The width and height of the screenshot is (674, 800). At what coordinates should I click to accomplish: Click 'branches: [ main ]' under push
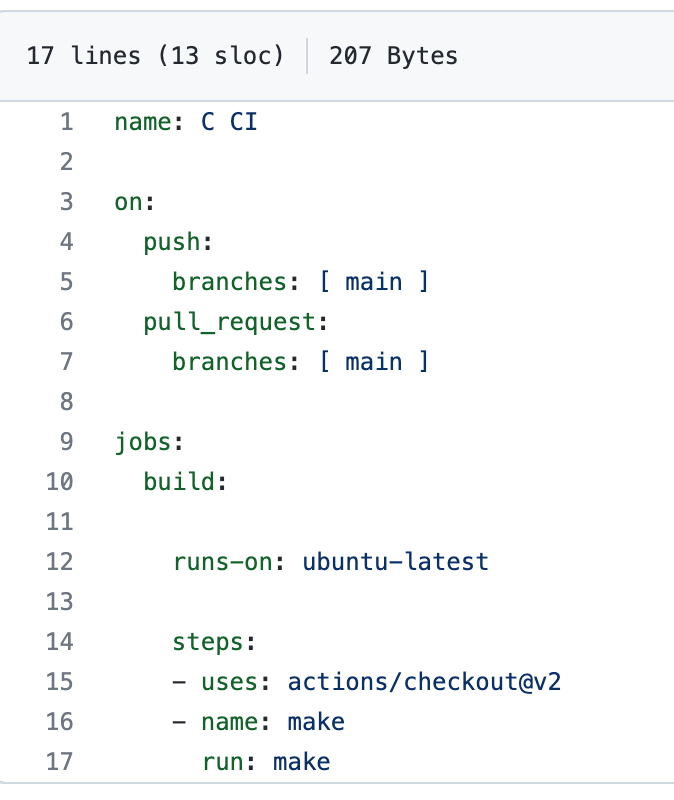tap(301, 282)
